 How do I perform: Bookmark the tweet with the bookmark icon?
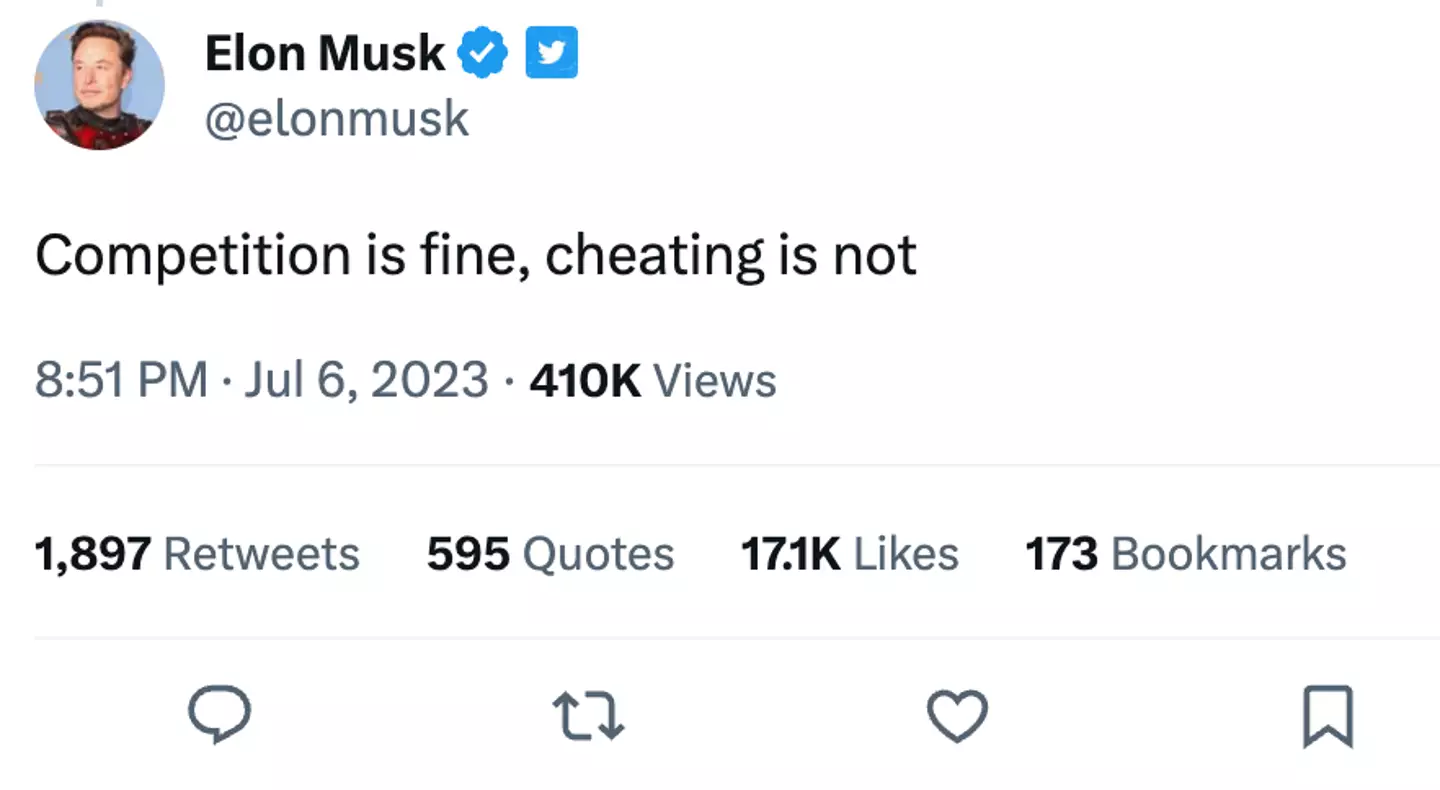(x=1327, y=716)
